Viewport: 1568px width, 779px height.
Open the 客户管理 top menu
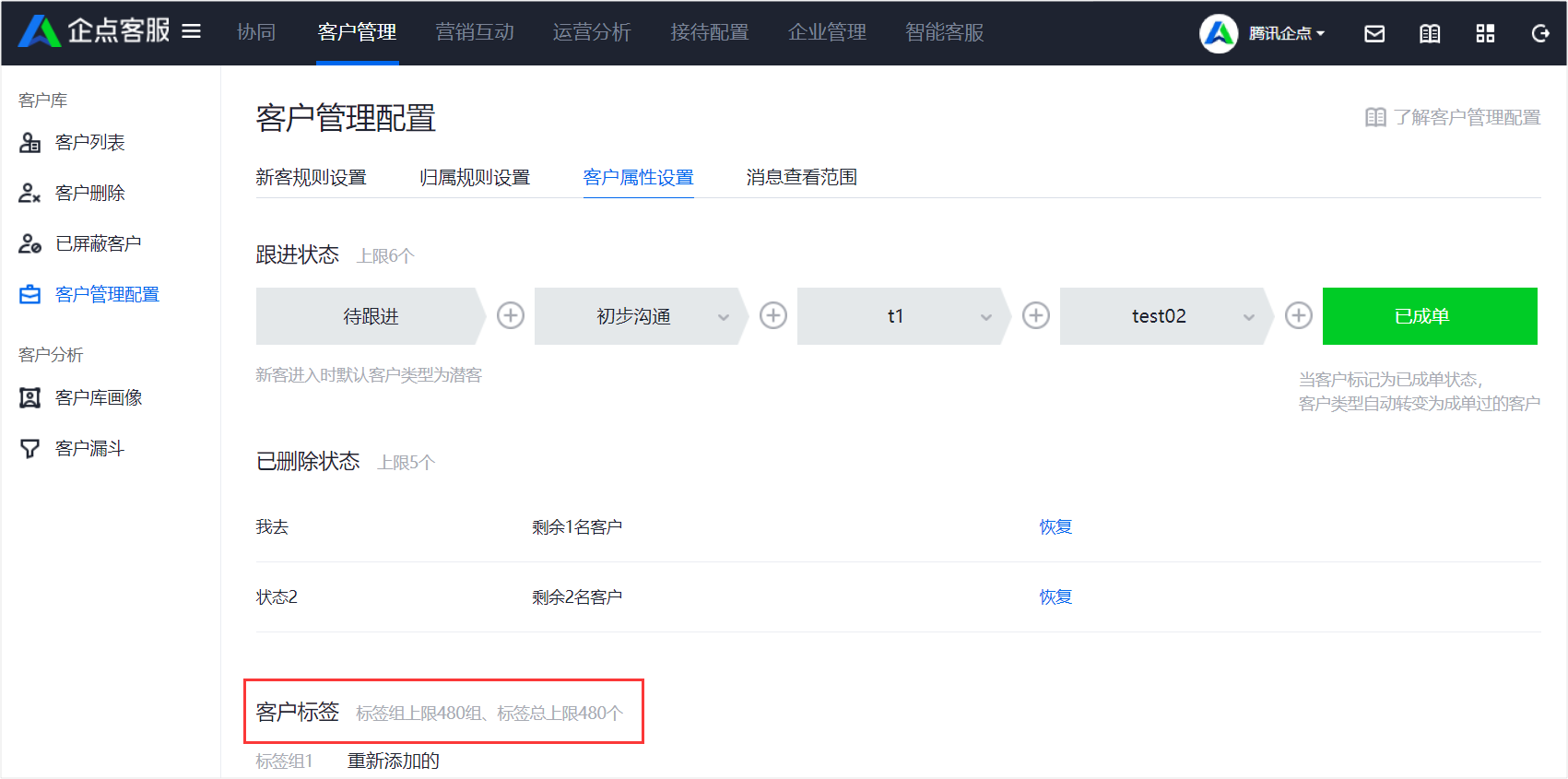click(357, 32)
